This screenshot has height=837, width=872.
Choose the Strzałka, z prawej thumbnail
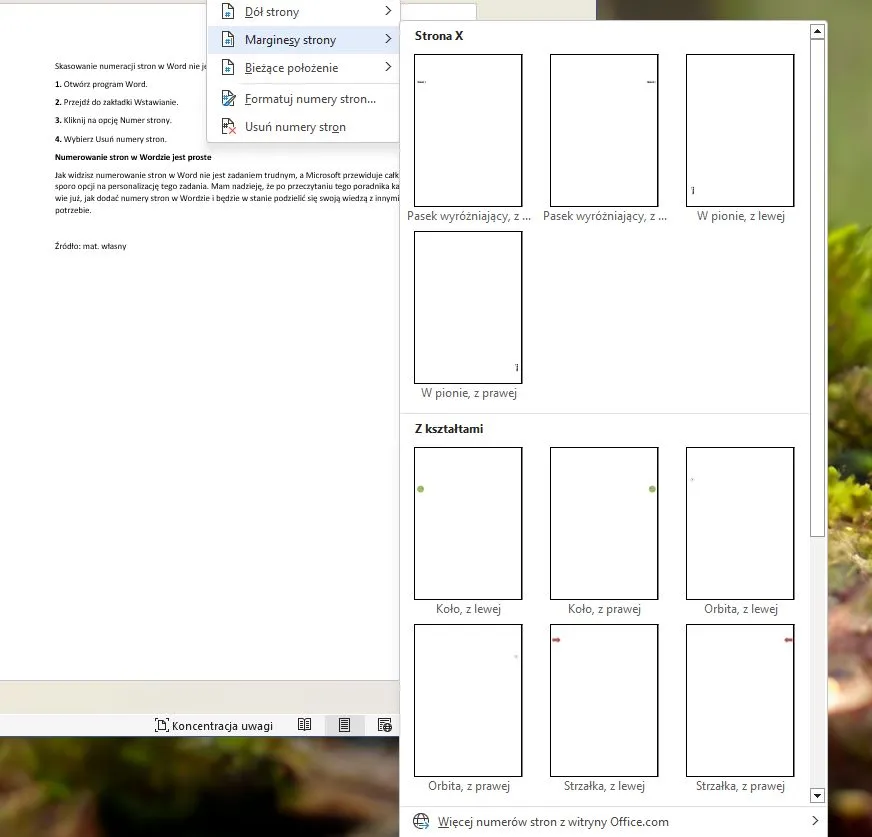(x=740, y=700)
